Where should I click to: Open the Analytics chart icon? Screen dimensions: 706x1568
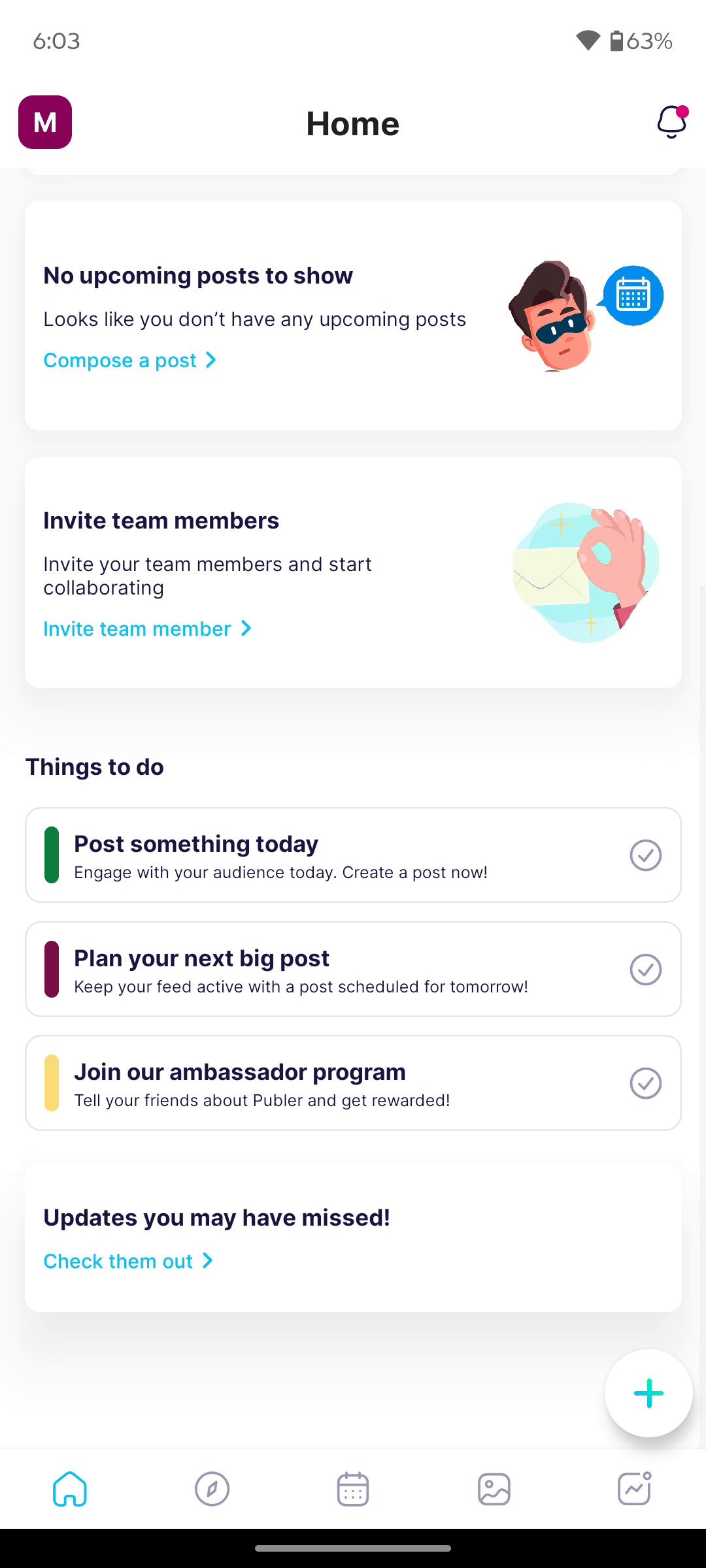point(635,1488)
